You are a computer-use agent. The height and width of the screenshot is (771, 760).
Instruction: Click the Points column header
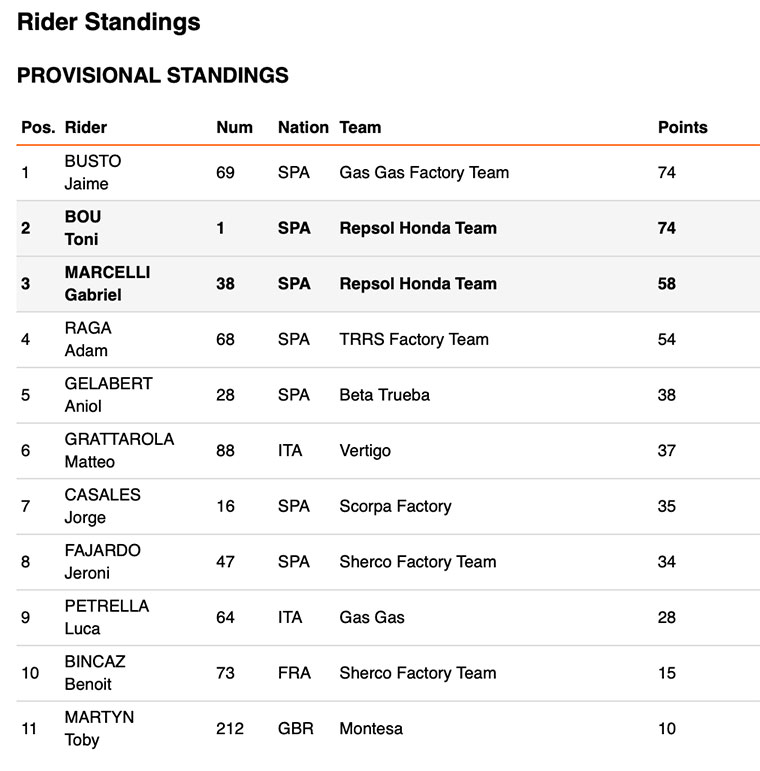coord(682,127)
